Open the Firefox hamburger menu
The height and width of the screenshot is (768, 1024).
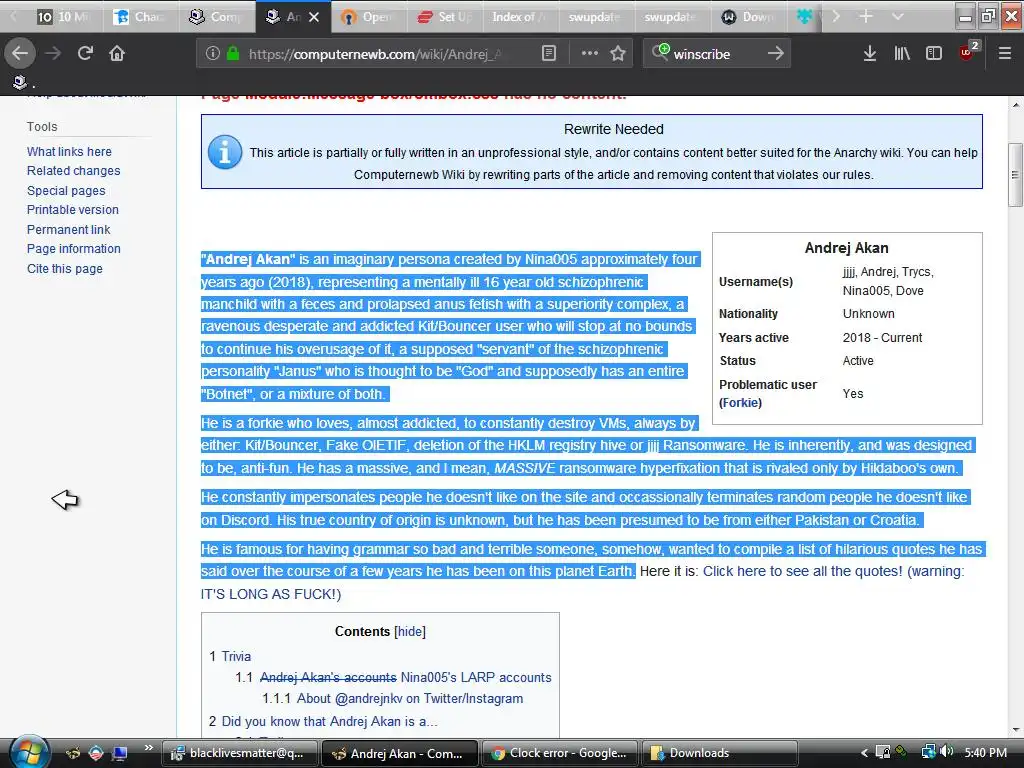coord(1004,53)
